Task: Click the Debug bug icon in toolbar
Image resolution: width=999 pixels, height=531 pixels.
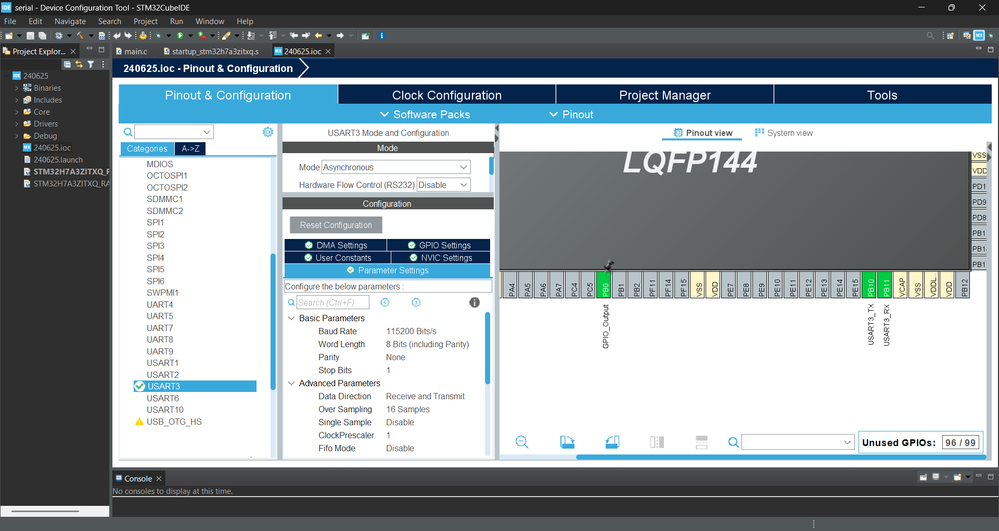Action: point(158,36)
